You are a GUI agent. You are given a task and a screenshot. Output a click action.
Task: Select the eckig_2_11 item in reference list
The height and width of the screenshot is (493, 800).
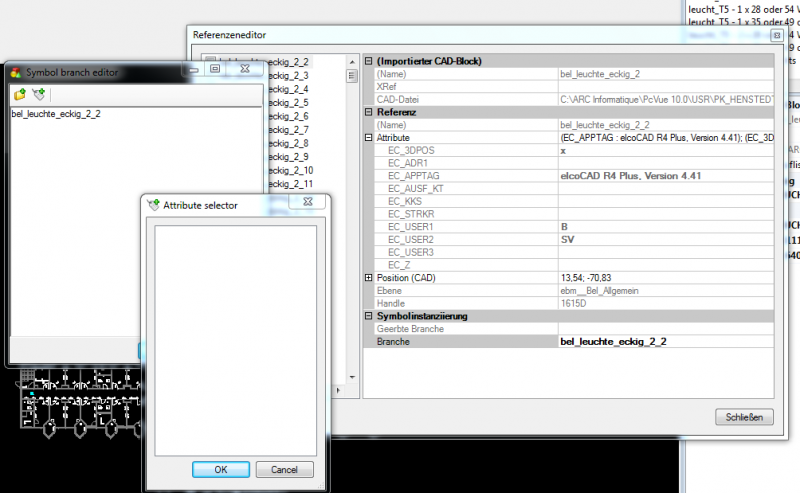click(290, 184)
